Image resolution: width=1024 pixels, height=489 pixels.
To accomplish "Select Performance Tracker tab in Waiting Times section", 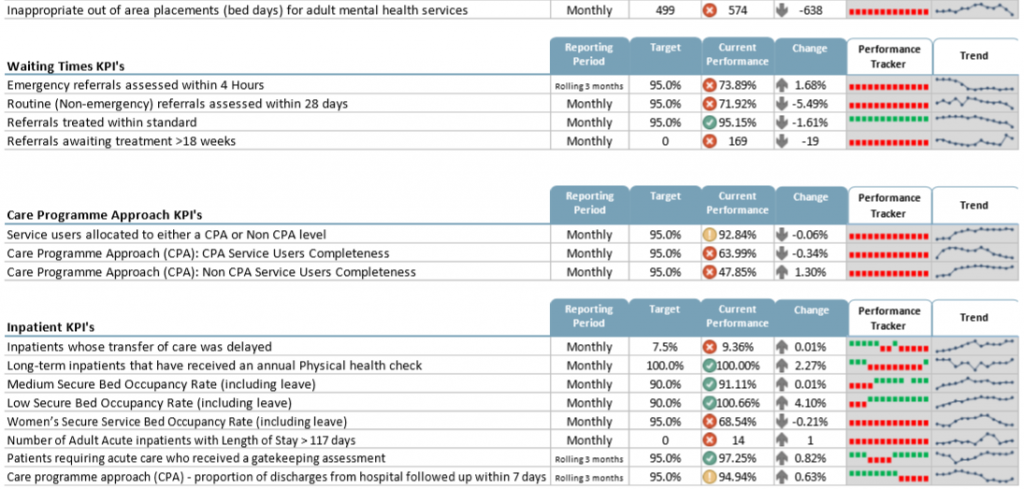I will tap(889, 56).
